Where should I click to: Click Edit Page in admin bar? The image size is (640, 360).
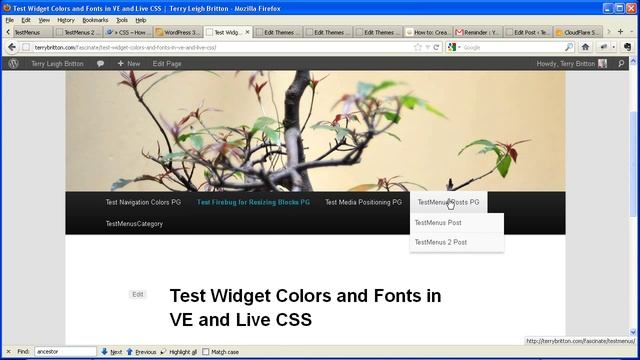click(167, 64)
